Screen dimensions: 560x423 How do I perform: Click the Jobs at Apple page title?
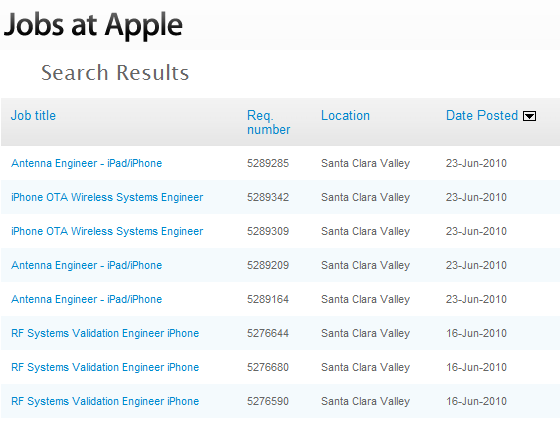click(93, 25)
